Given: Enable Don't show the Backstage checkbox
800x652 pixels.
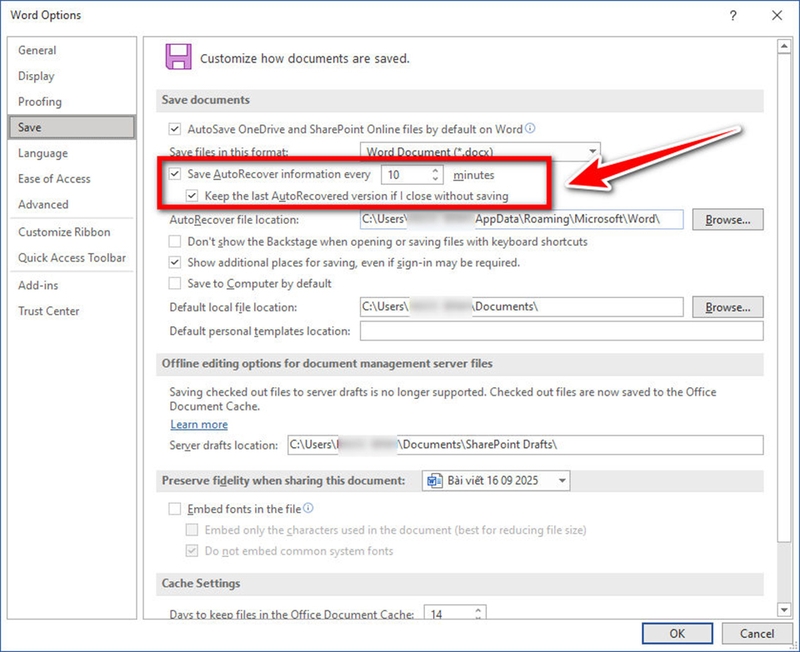Looking at the screenshot, I should pos(174,241).
